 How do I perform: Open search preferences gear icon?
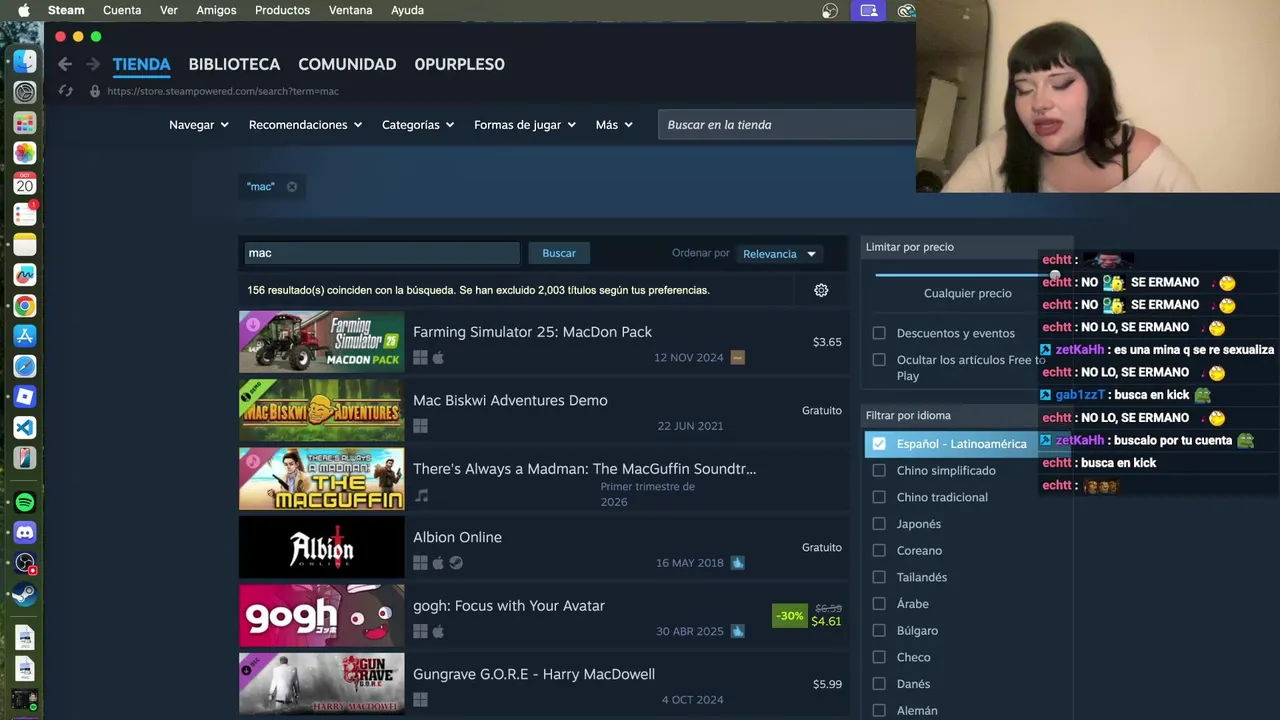821,290
